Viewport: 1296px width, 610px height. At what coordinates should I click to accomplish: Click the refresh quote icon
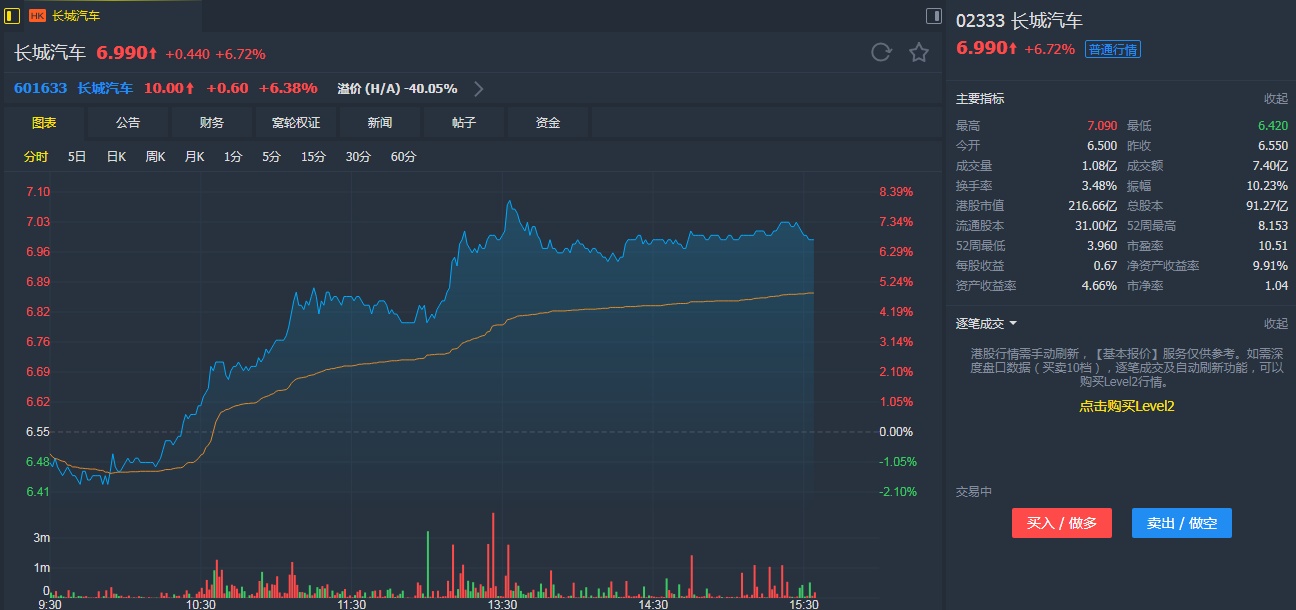[x=881, y=53]
